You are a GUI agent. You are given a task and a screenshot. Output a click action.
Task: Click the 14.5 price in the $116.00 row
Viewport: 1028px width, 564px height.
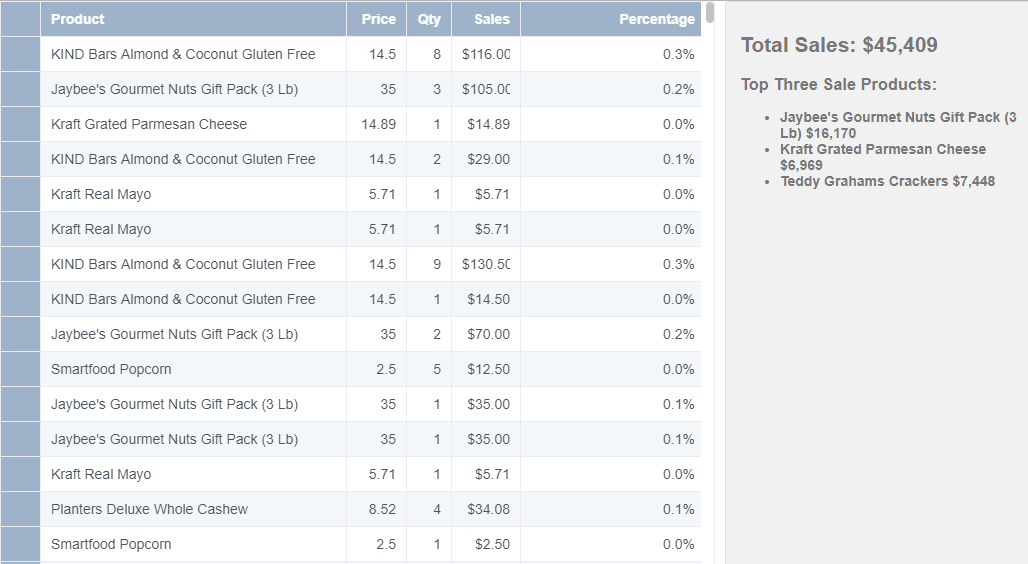coord(376,54)
